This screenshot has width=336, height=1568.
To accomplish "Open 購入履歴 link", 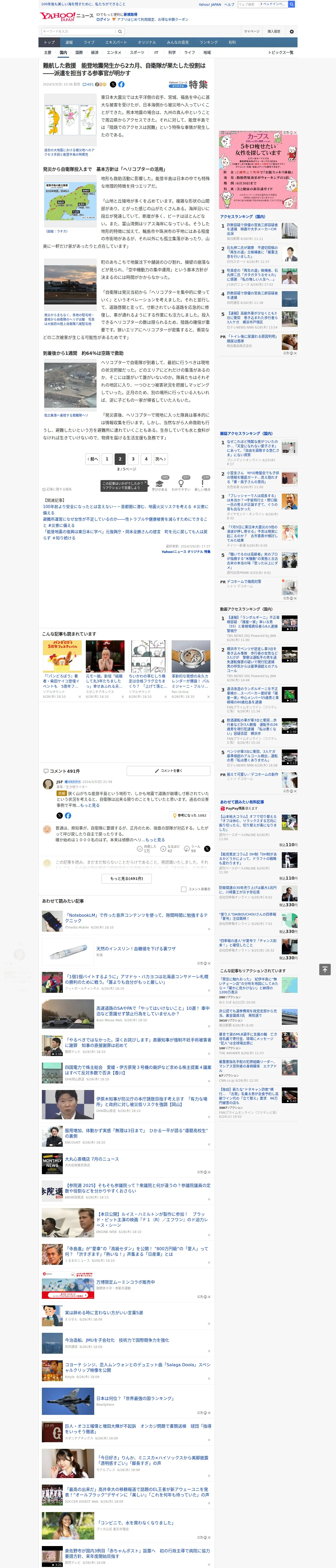I will click(274, 32).
